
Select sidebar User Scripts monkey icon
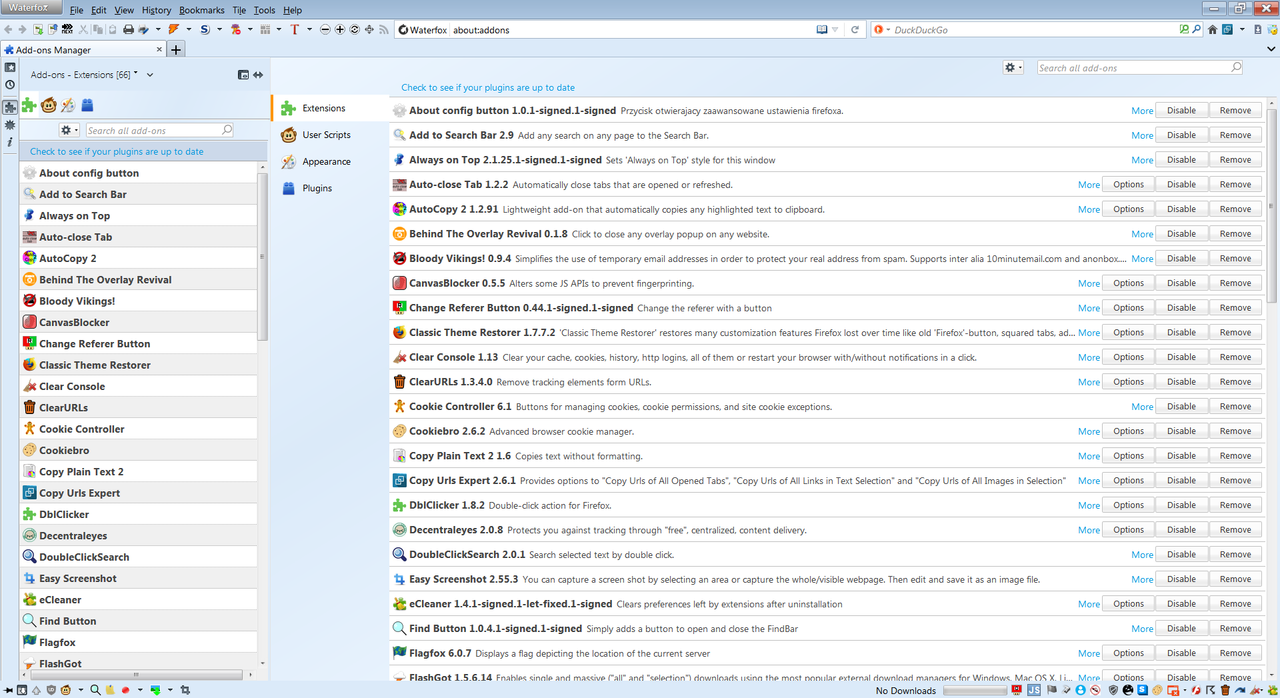pyautogui.click(x=48, y=105)
